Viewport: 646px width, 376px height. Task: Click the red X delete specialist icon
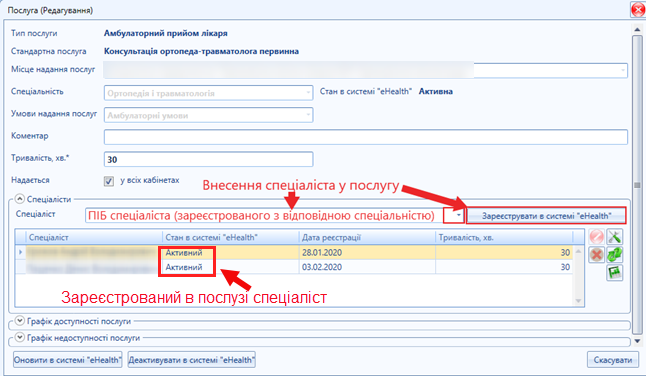point(596,255)
